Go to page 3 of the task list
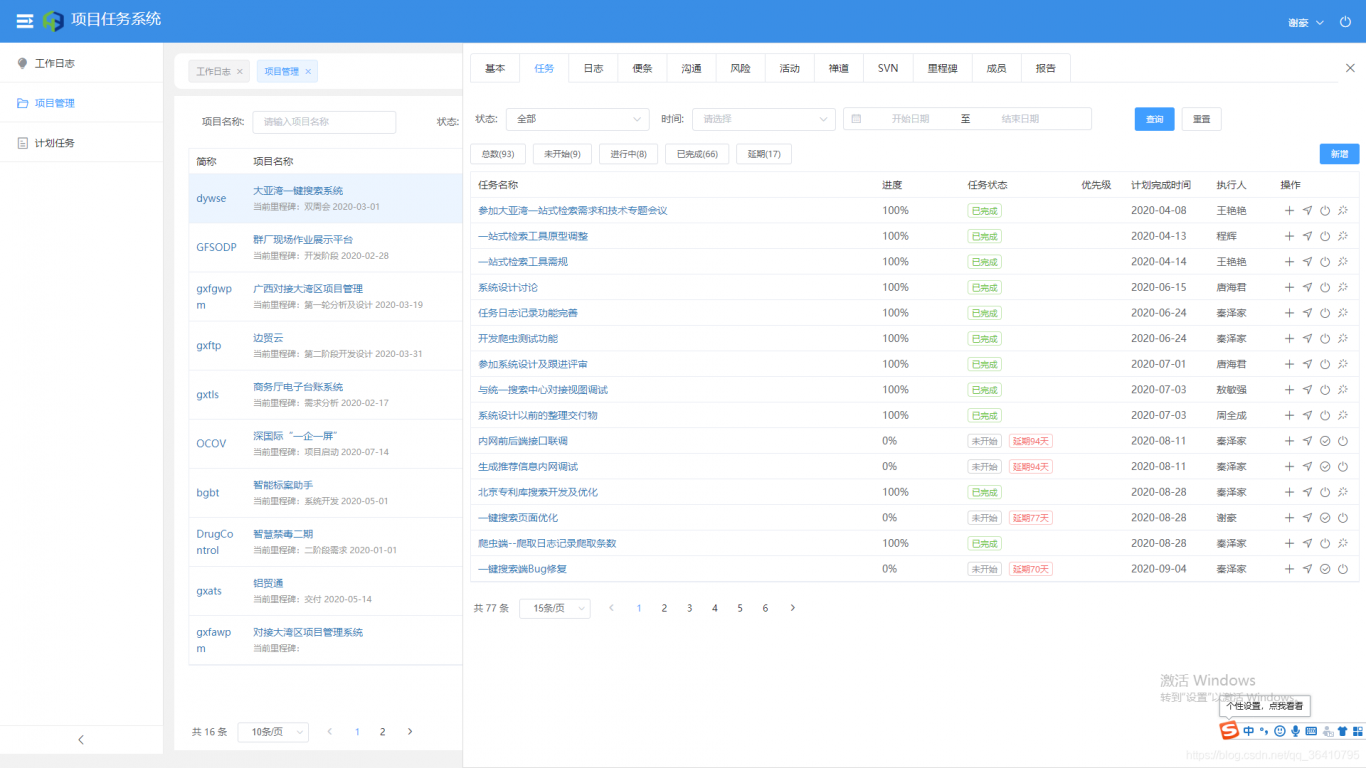Image resolution: width=1366 pixels, height=768 pixels. coord(690,608)
